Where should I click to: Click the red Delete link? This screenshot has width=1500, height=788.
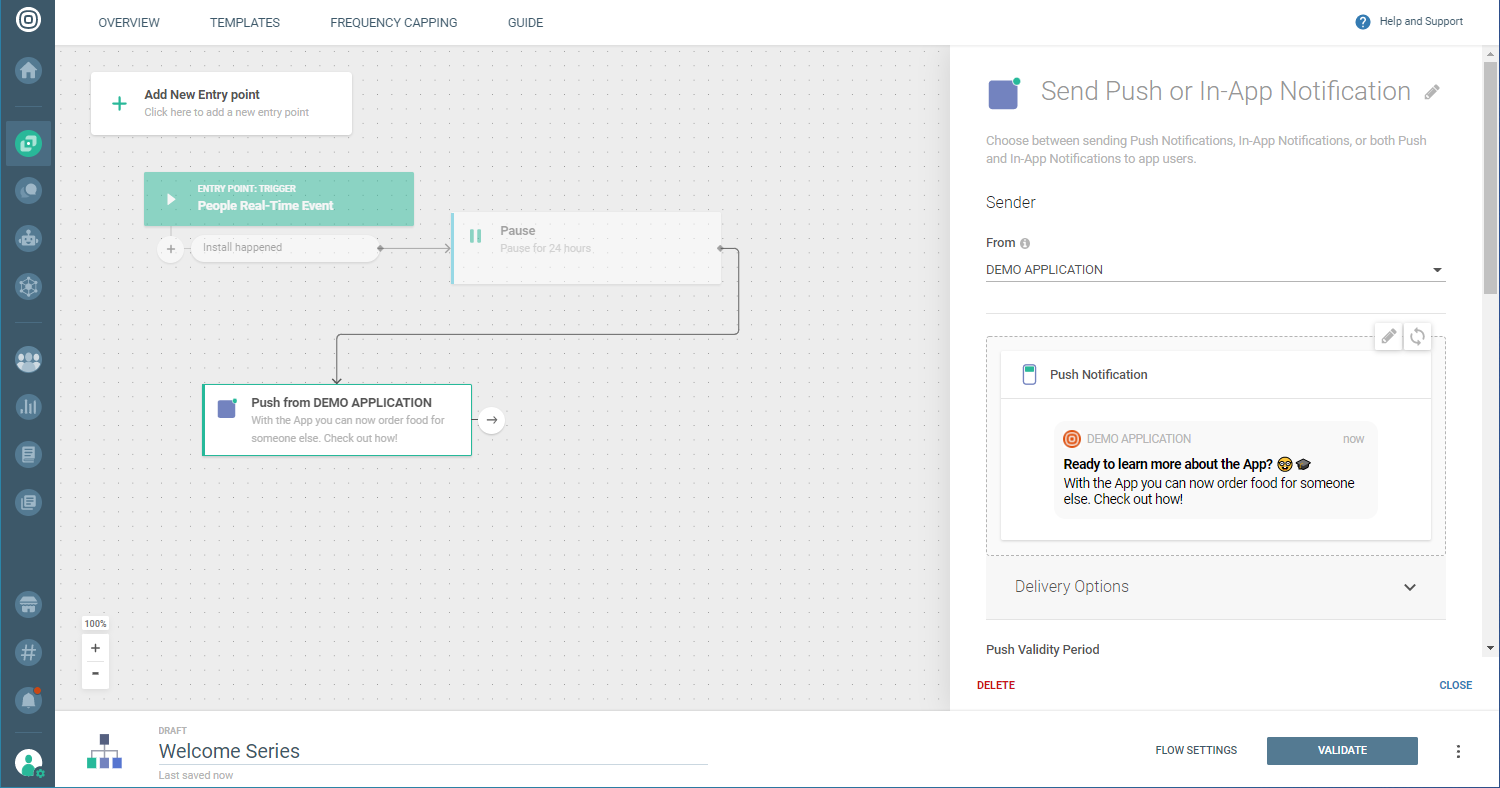click(995, 686)
